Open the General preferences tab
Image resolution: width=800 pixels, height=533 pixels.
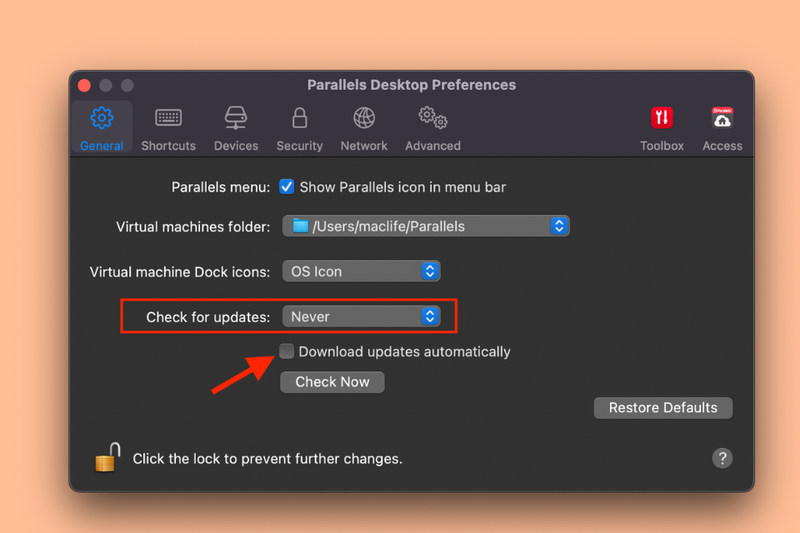102,128
